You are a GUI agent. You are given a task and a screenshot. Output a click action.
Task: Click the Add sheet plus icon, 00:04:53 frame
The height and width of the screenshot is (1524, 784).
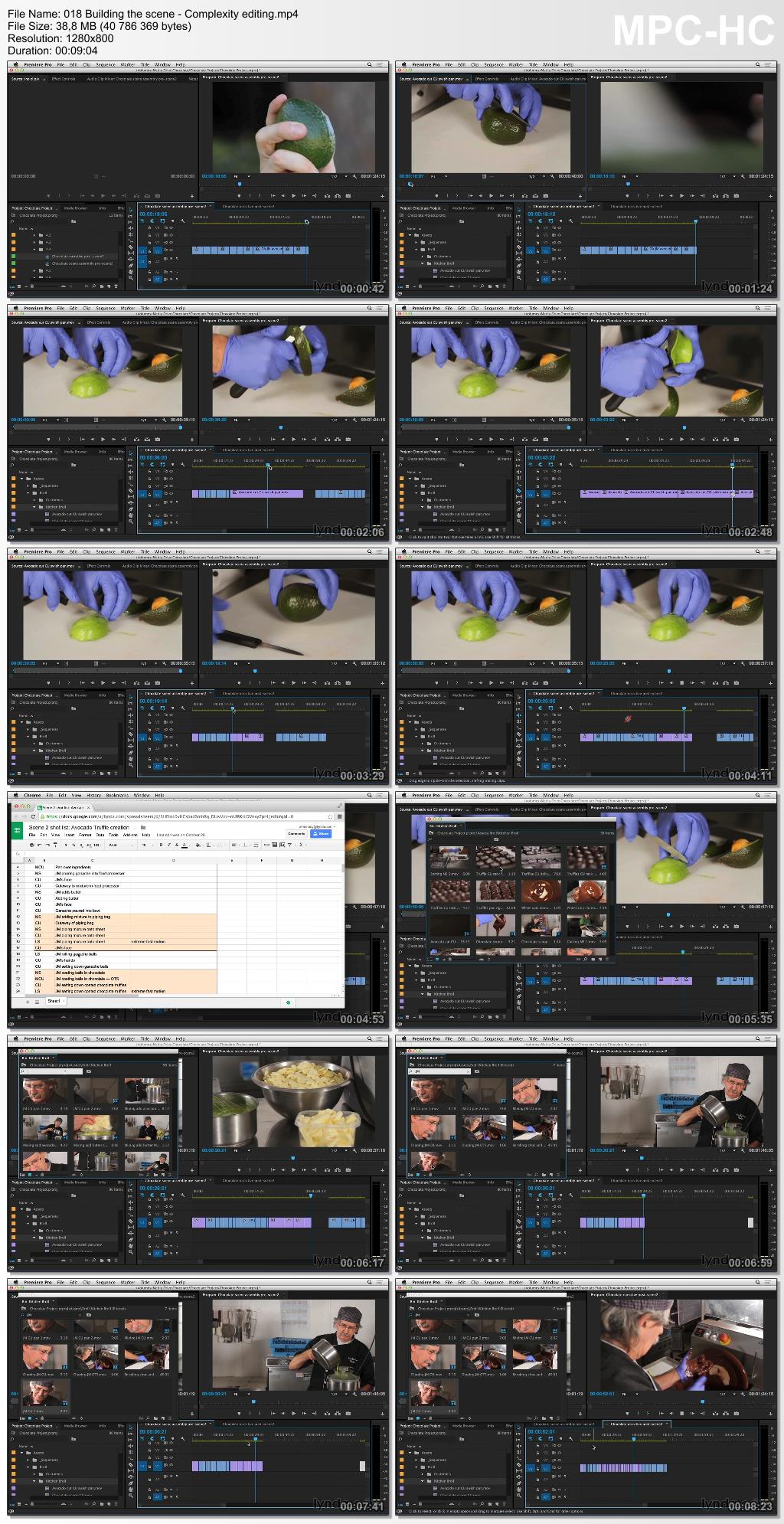[28, 1002]
